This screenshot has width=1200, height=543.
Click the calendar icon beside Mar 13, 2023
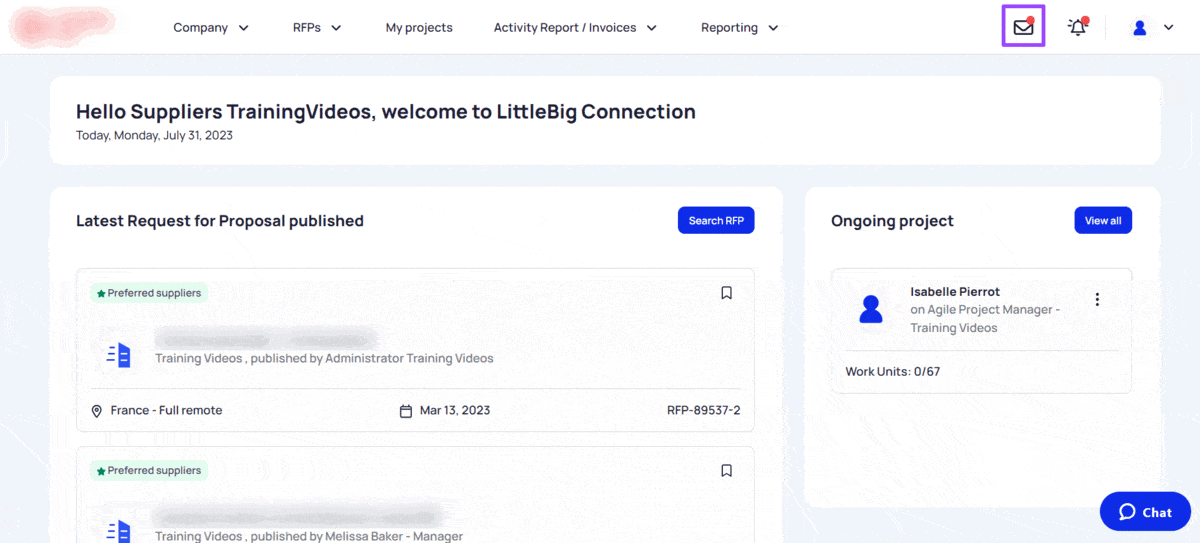(x=406, y=411)
